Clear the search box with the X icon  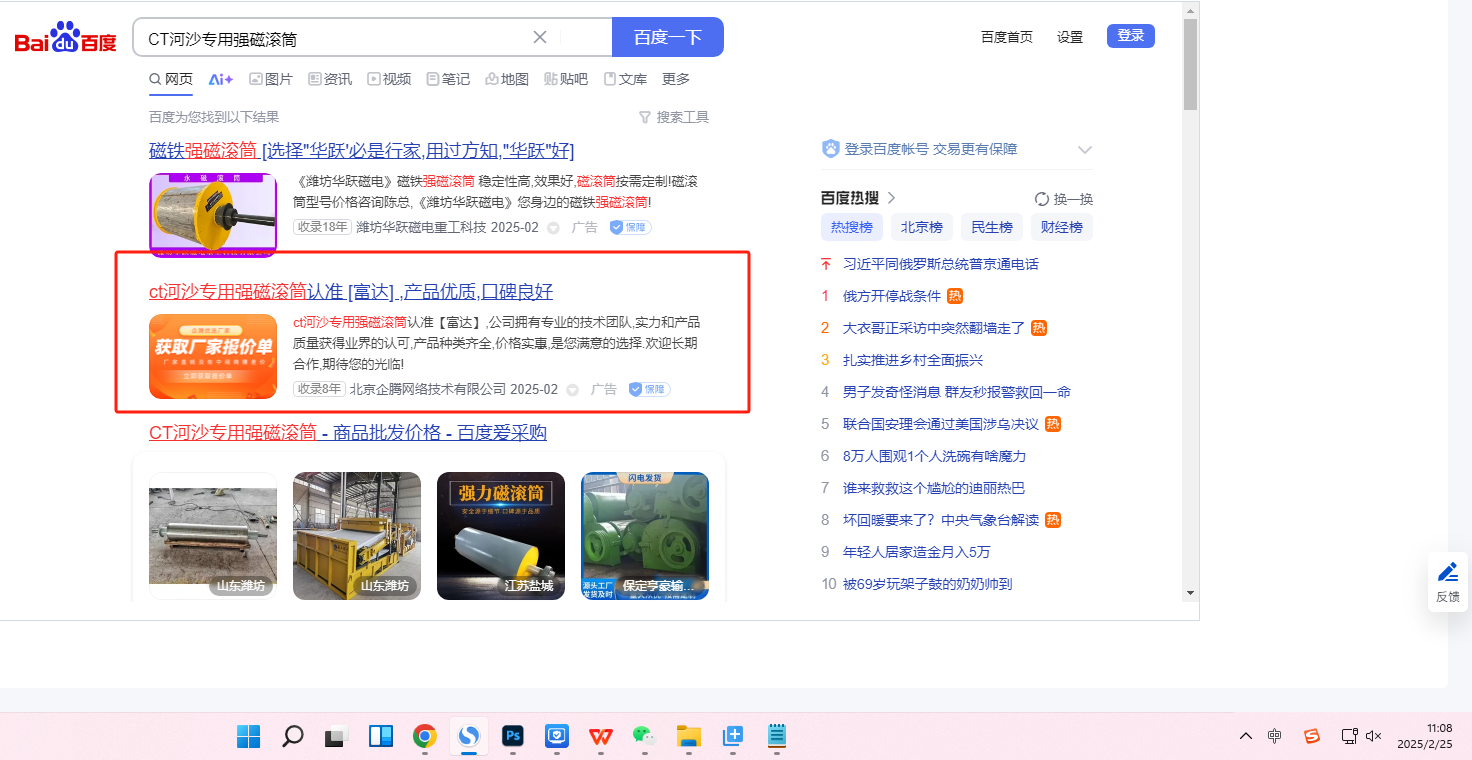click(x=540, y=37)
